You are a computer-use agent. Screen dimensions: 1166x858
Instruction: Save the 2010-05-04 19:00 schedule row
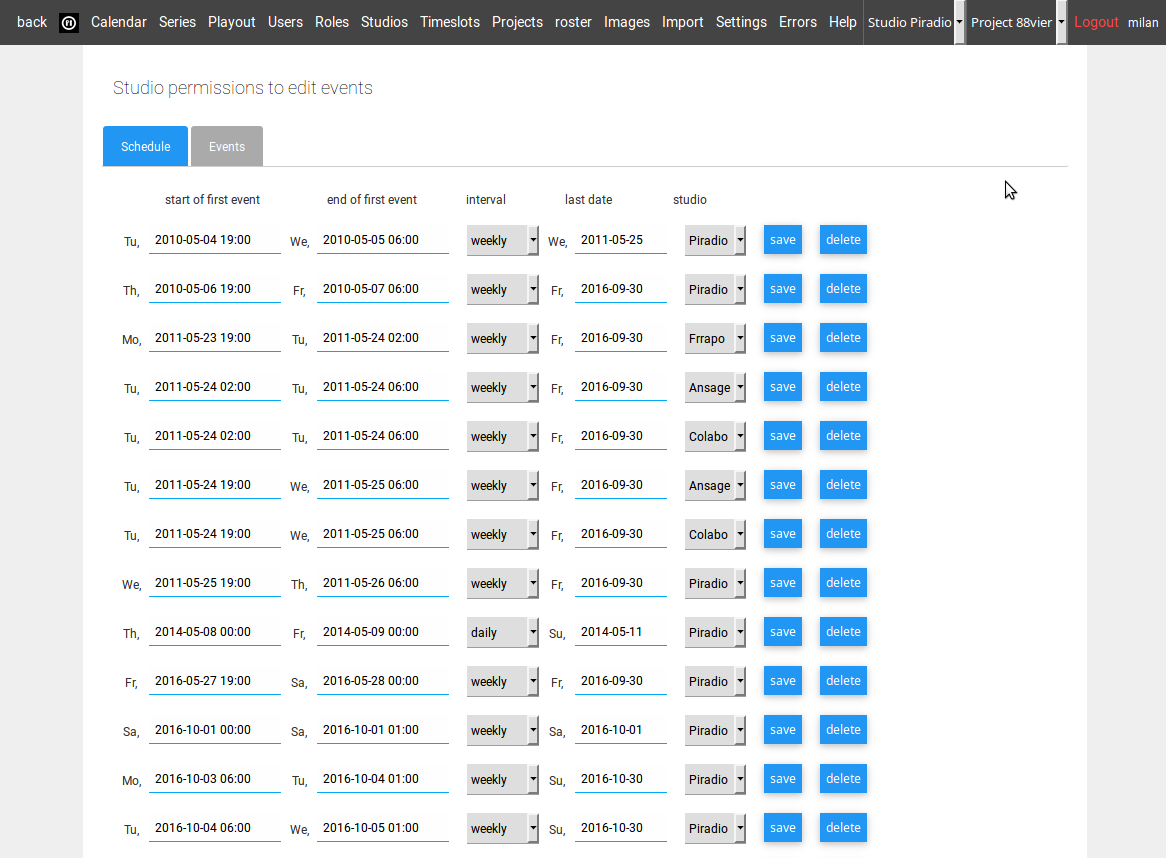(782, 240)
